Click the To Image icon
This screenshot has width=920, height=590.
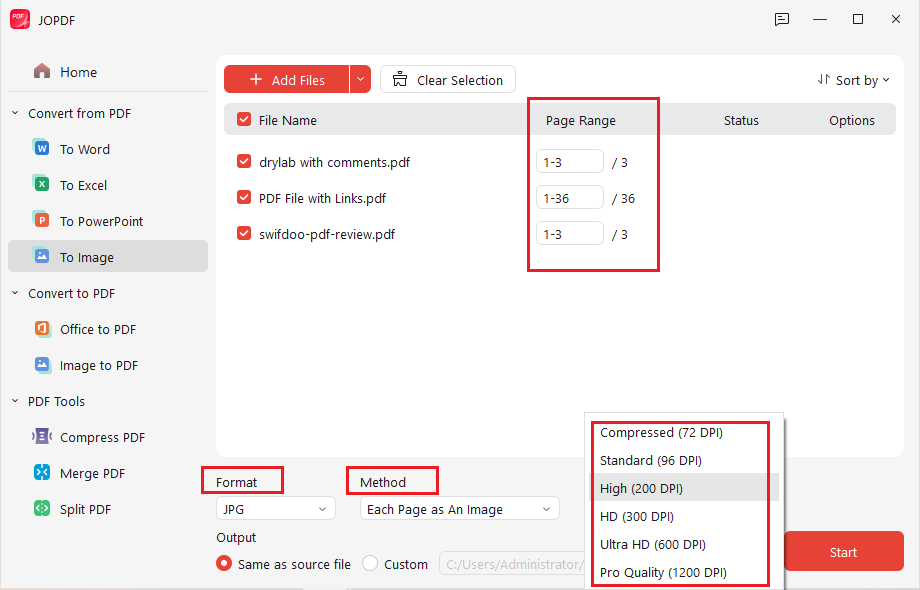click(x=41, y=256)
